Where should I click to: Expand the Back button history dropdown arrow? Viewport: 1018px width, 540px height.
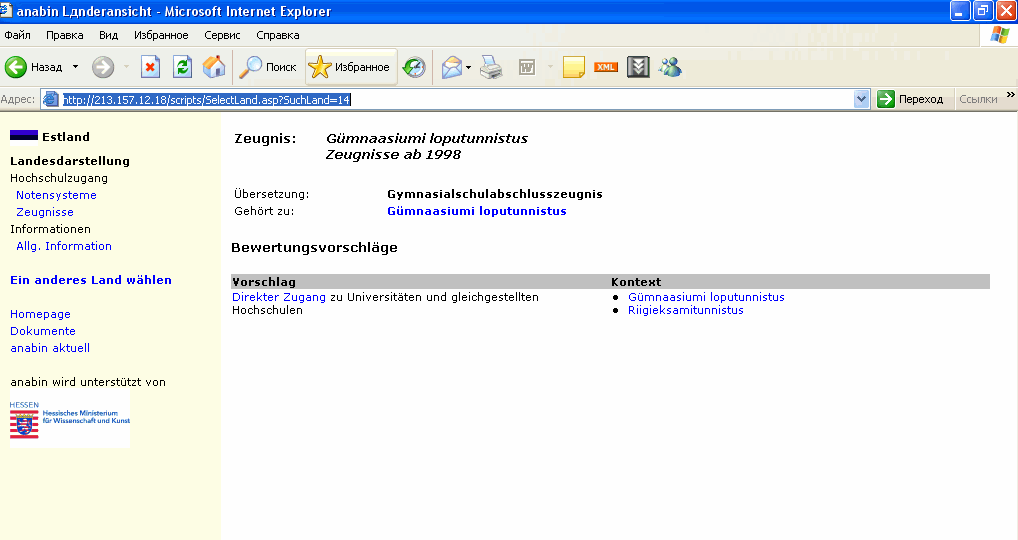pyautogui.click(x=75, y=67)
